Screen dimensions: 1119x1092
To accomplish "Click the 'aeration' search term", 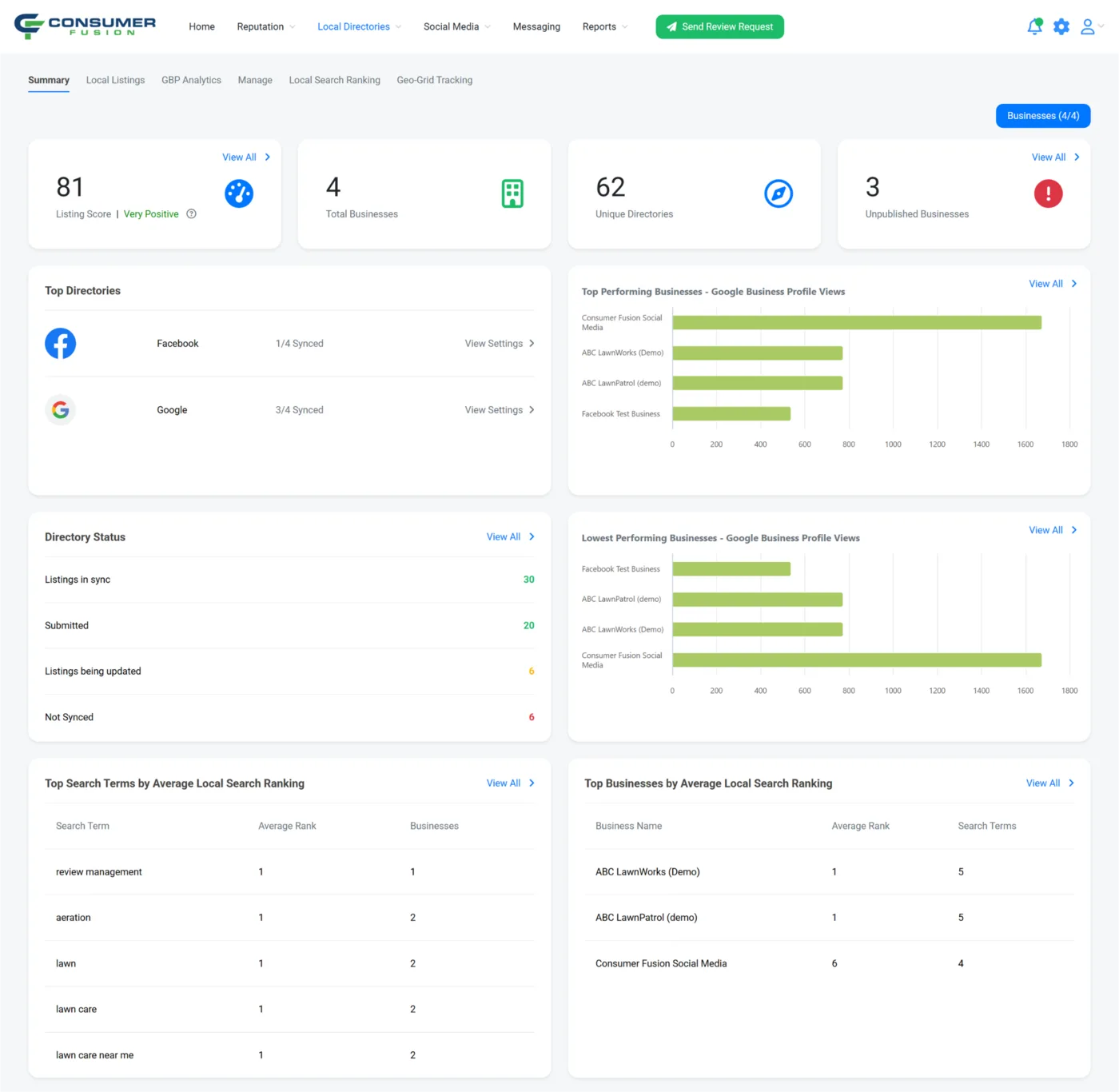I will tap(74, 918).
